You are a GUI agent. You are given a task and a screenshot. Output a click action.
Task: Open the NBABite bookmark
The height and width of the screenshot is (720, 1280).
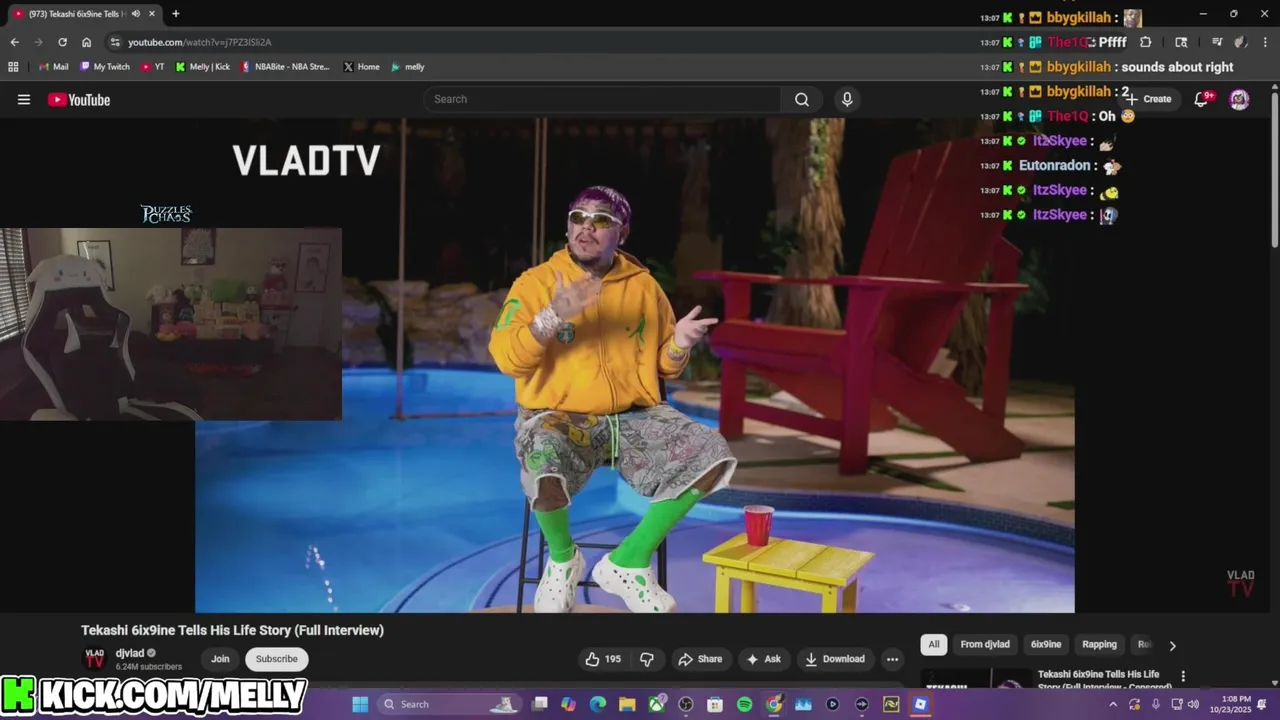pyautogui.click(x=285, y=67)
